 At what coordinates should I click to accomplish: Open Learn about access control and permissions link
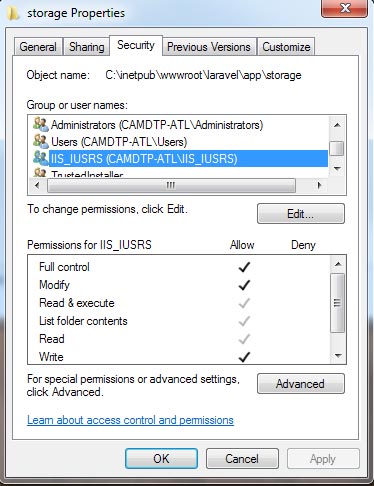coord(130,420)
